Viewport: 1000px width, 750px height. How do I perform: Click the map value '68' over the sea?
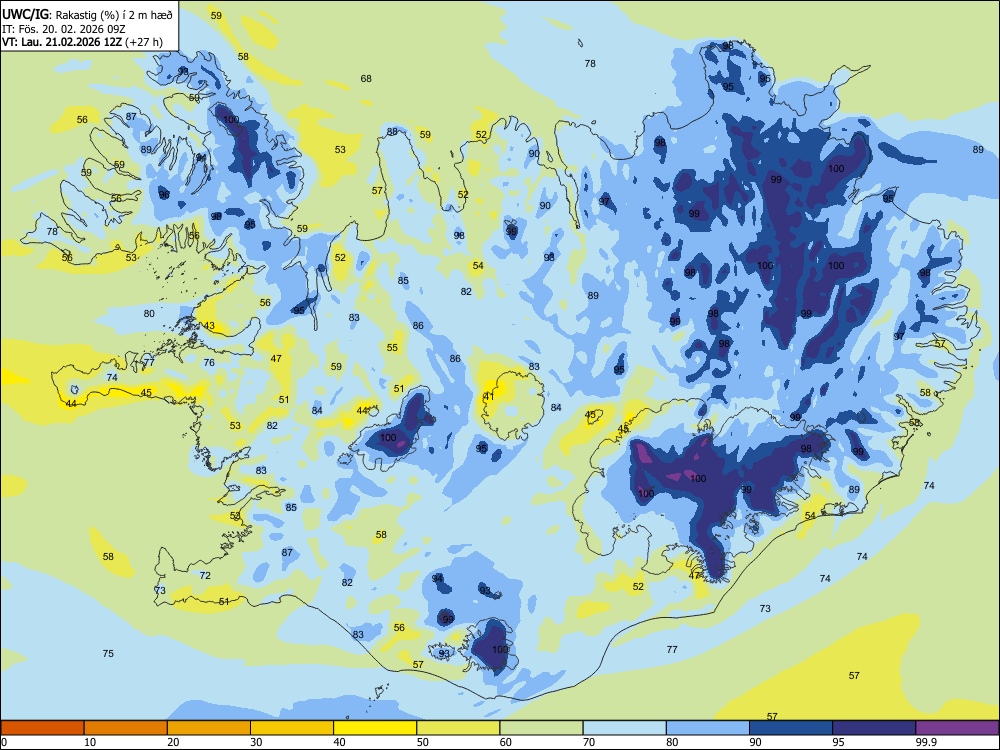(366, 78)
